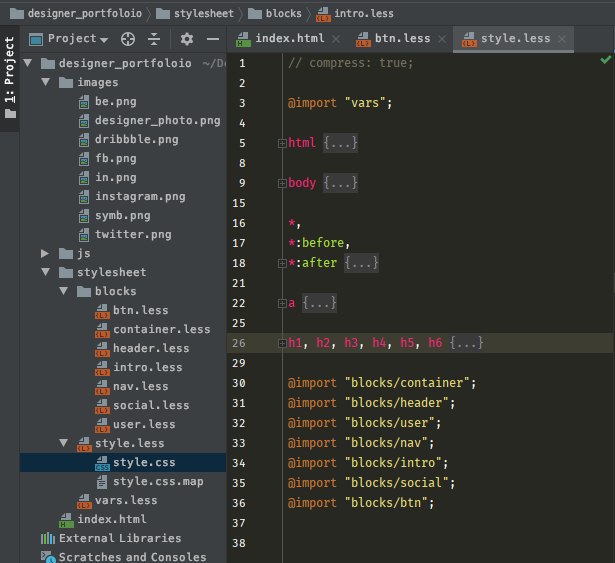The width and height of the screenshot is (615, 563).
Task: Open Project panel settings gear
Action: tap(186, 39)
